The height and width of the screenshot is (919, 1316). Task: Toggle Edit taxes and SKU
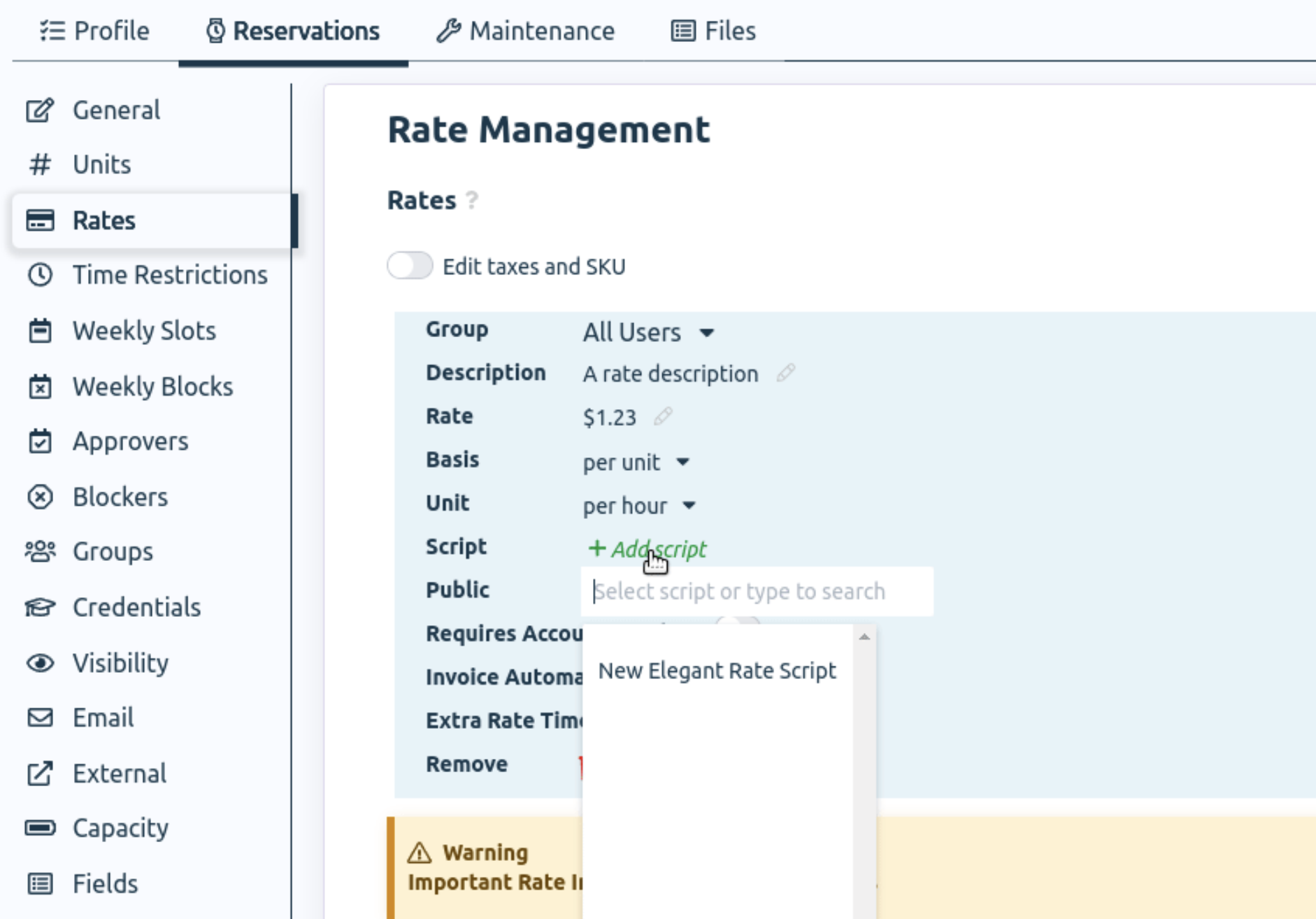coord(410,266)
